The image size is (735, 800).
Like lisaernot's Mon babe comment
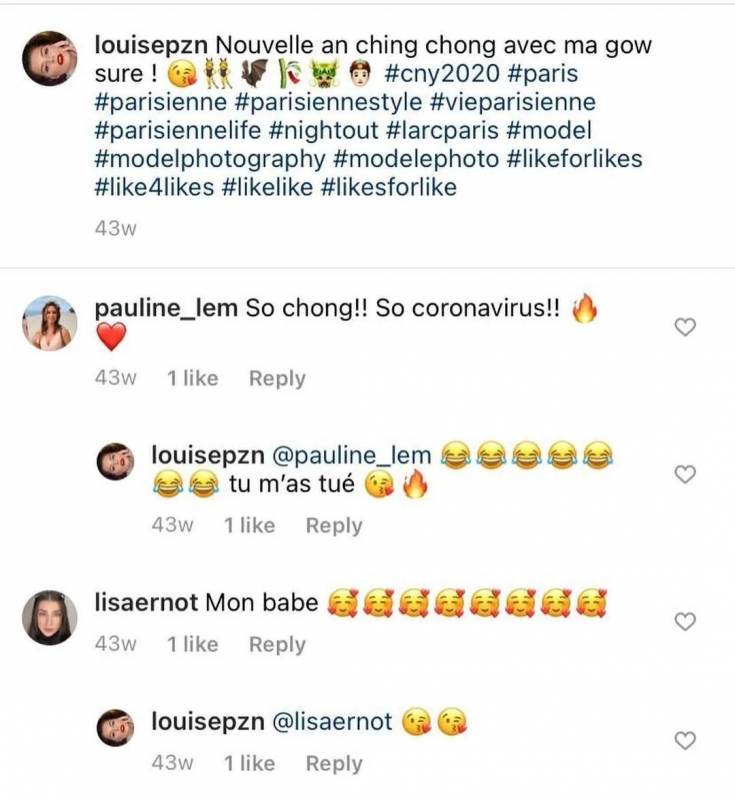click(x=685, y=621)
